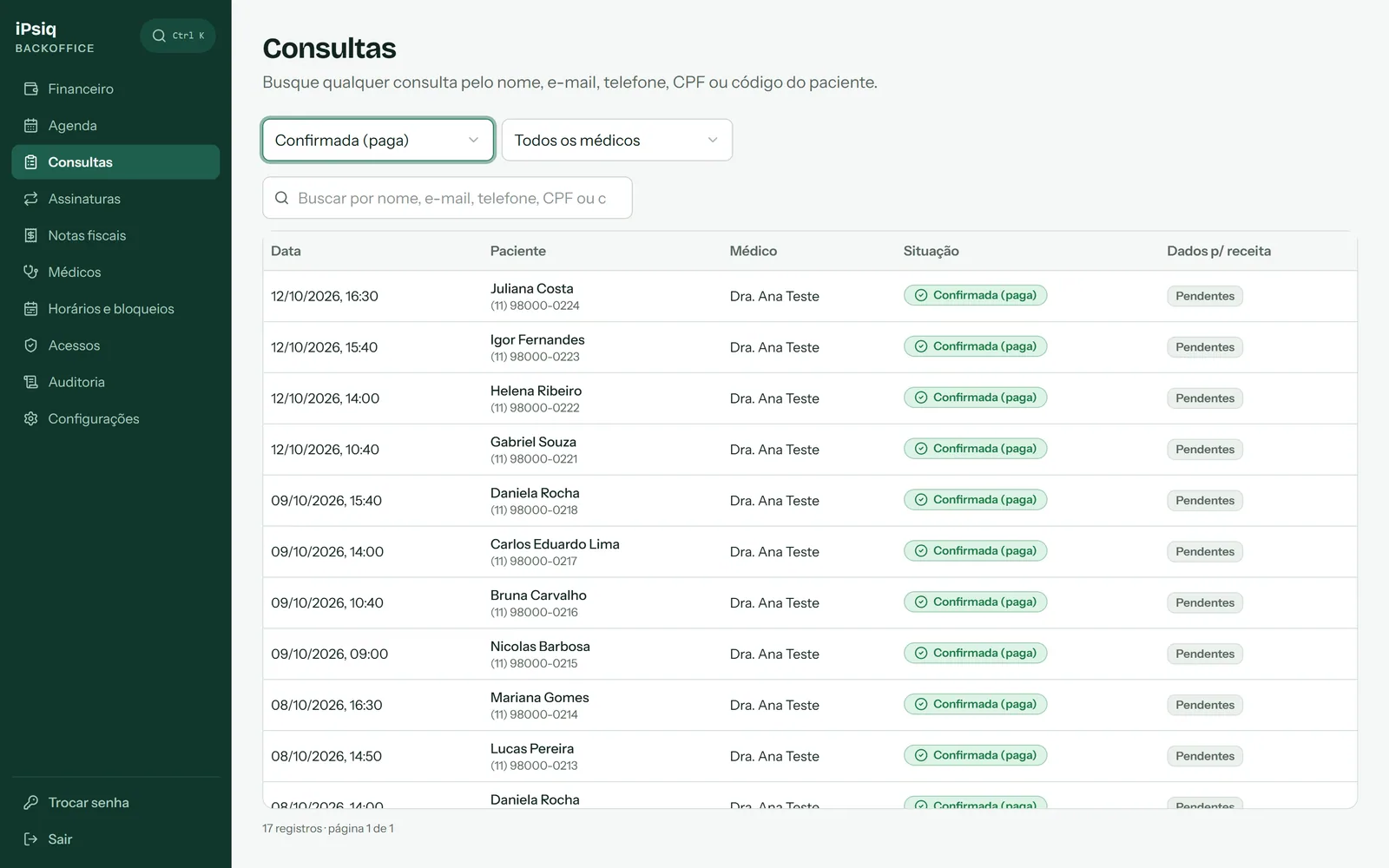
Task: Click the magnifier icon in search field
Action: click(282, 198)
